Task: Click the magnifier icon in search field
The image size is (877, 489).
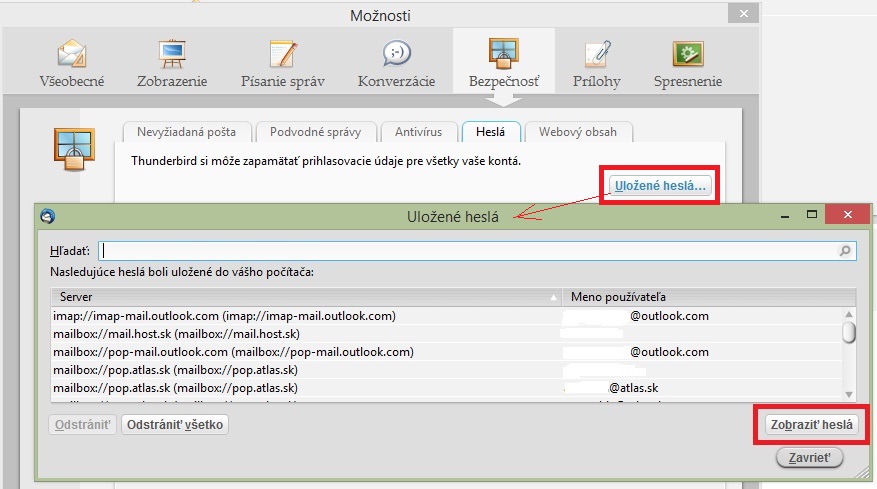Action: point(846,251)
